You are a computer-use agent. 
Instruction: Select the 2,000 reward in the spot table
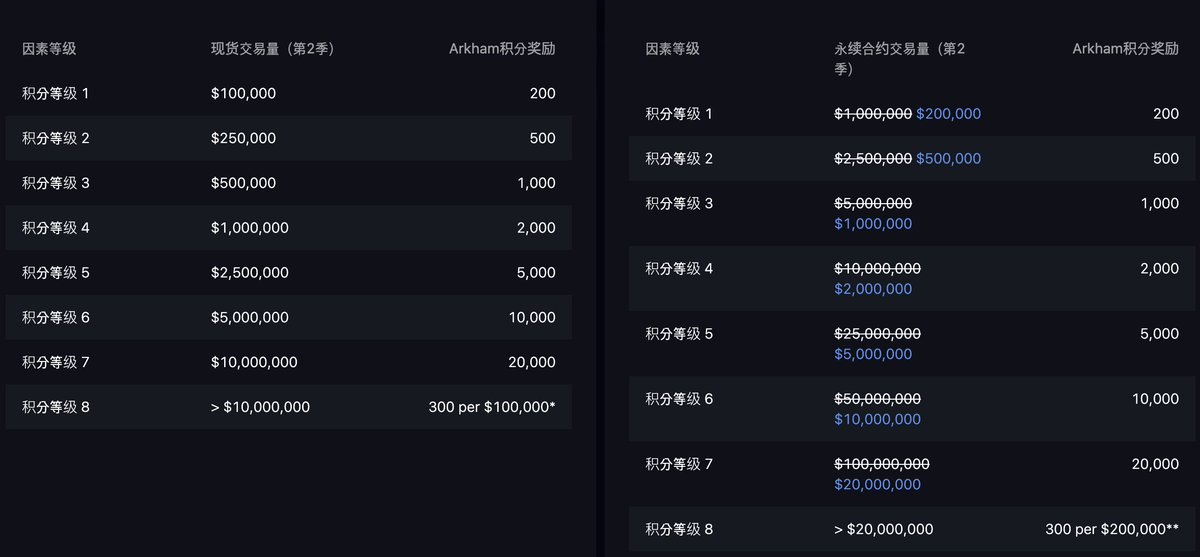(536, 228)
